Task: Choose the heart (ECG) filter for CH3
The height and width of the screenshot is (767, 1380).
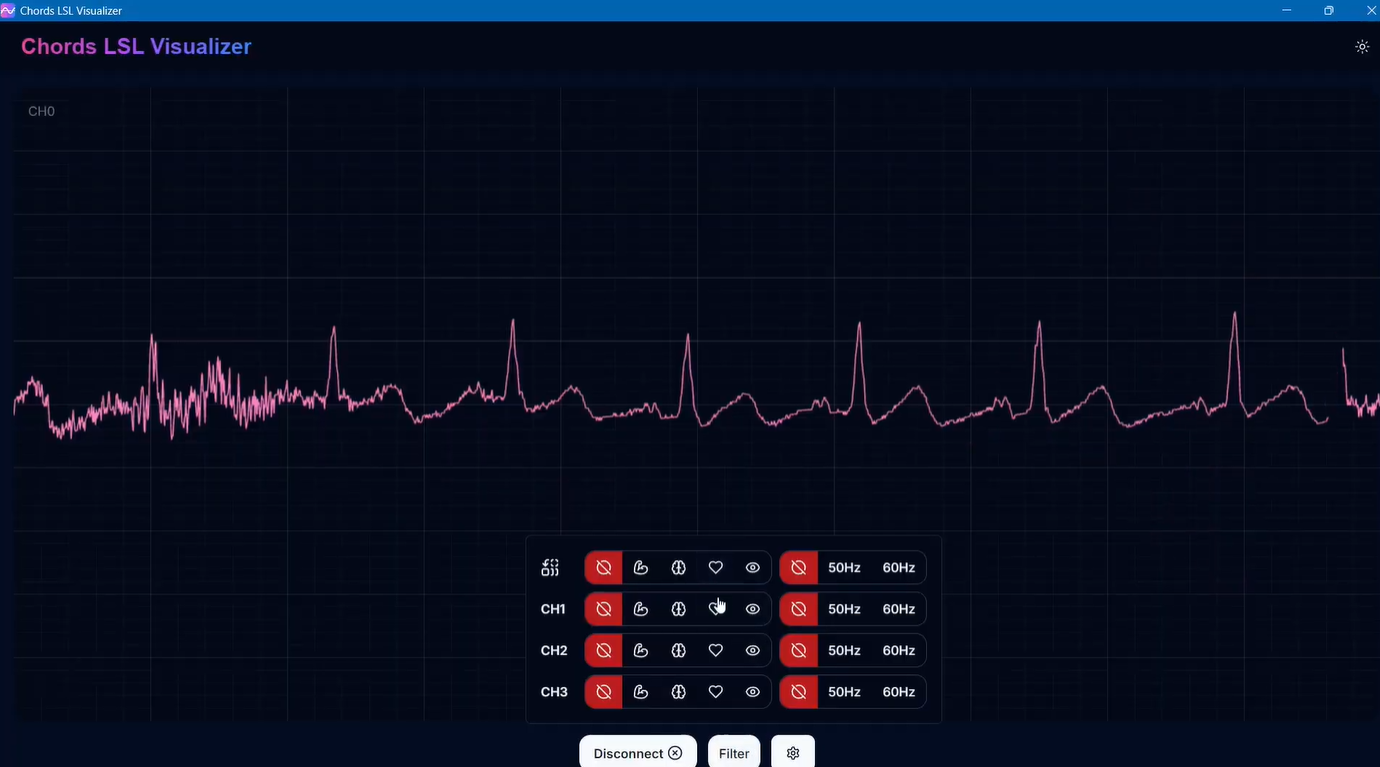Action: click(716, 692)
